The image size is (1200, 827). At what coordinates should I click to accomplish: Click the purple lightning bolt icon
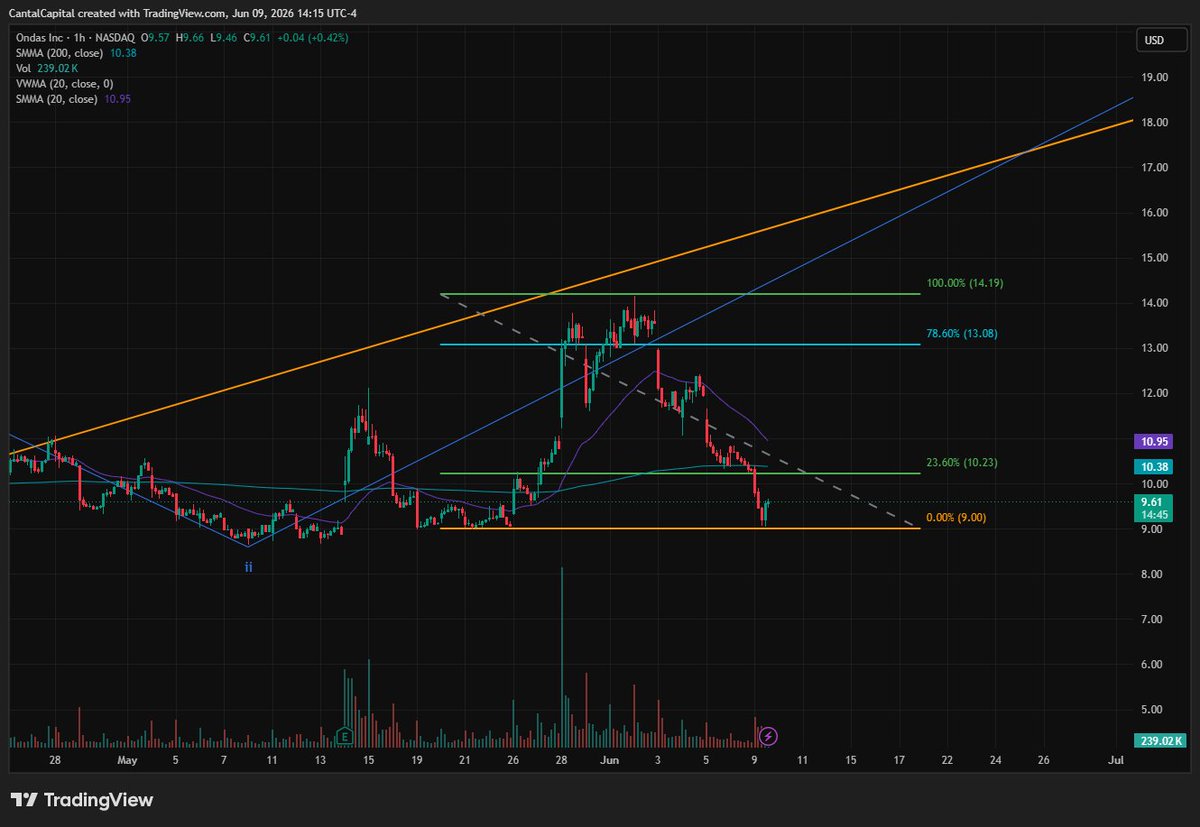(768, 736)
